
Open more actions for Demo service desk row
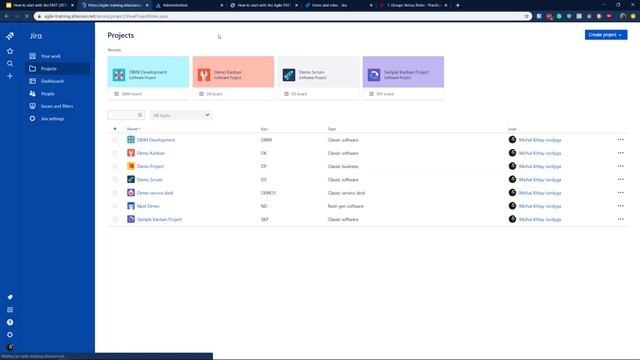click(620, 193)
